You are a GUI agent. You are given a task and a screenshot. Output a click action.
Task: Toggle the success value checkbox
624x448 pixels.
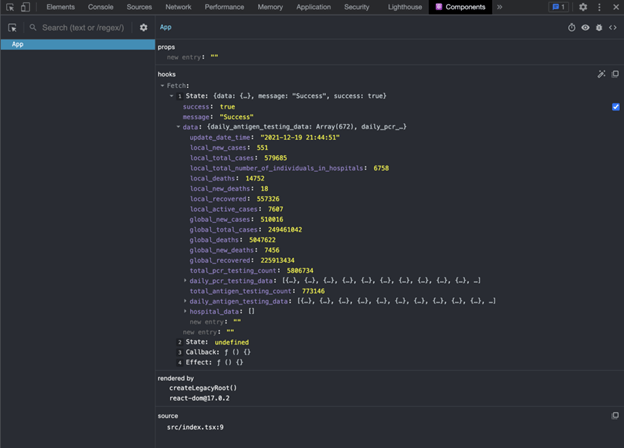(x=615, y=106)
